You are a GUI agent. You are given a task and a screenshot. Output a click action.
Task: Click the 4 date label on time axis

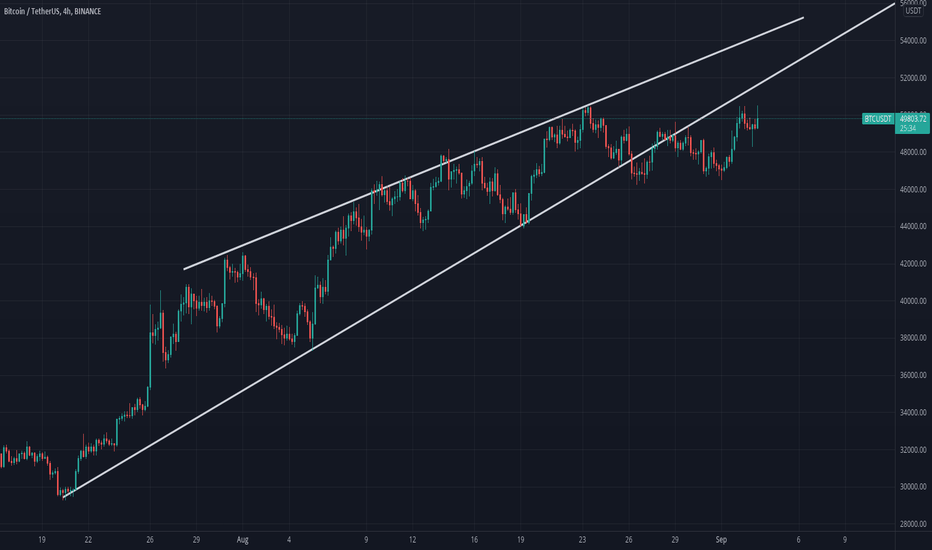[x=289, y=540]
